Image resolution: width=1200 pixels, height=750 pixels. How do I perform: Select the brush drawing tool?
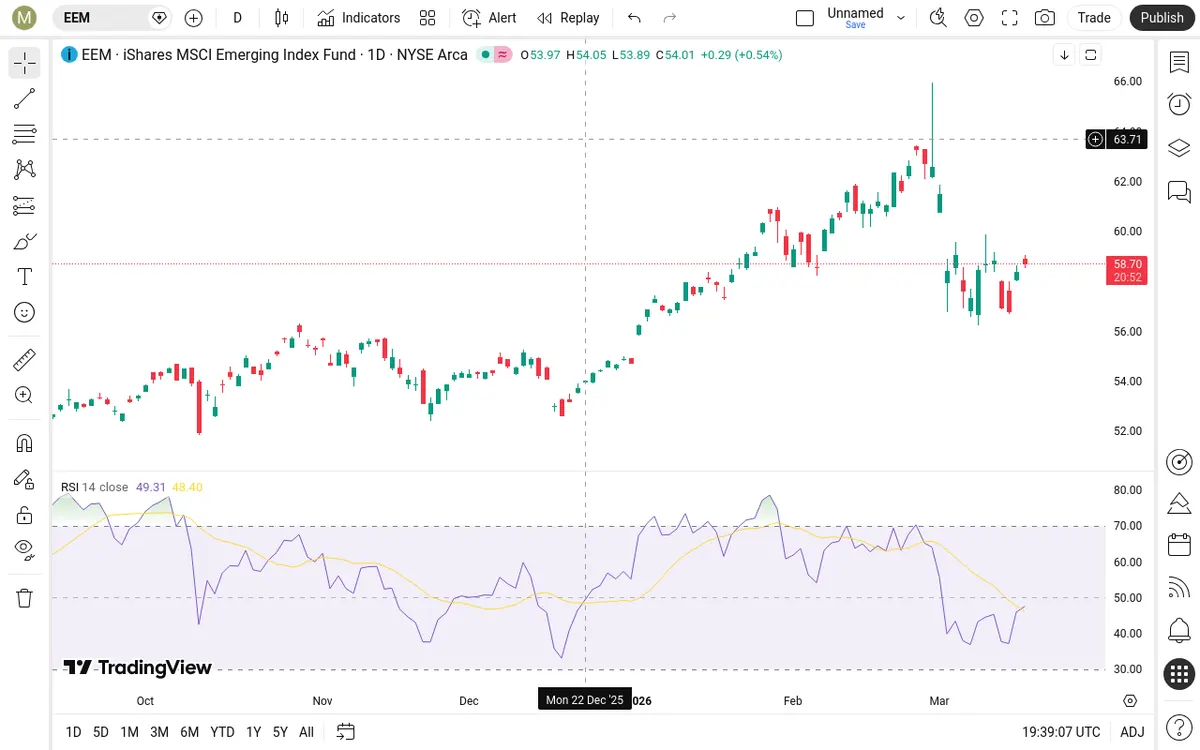[25, 241]
